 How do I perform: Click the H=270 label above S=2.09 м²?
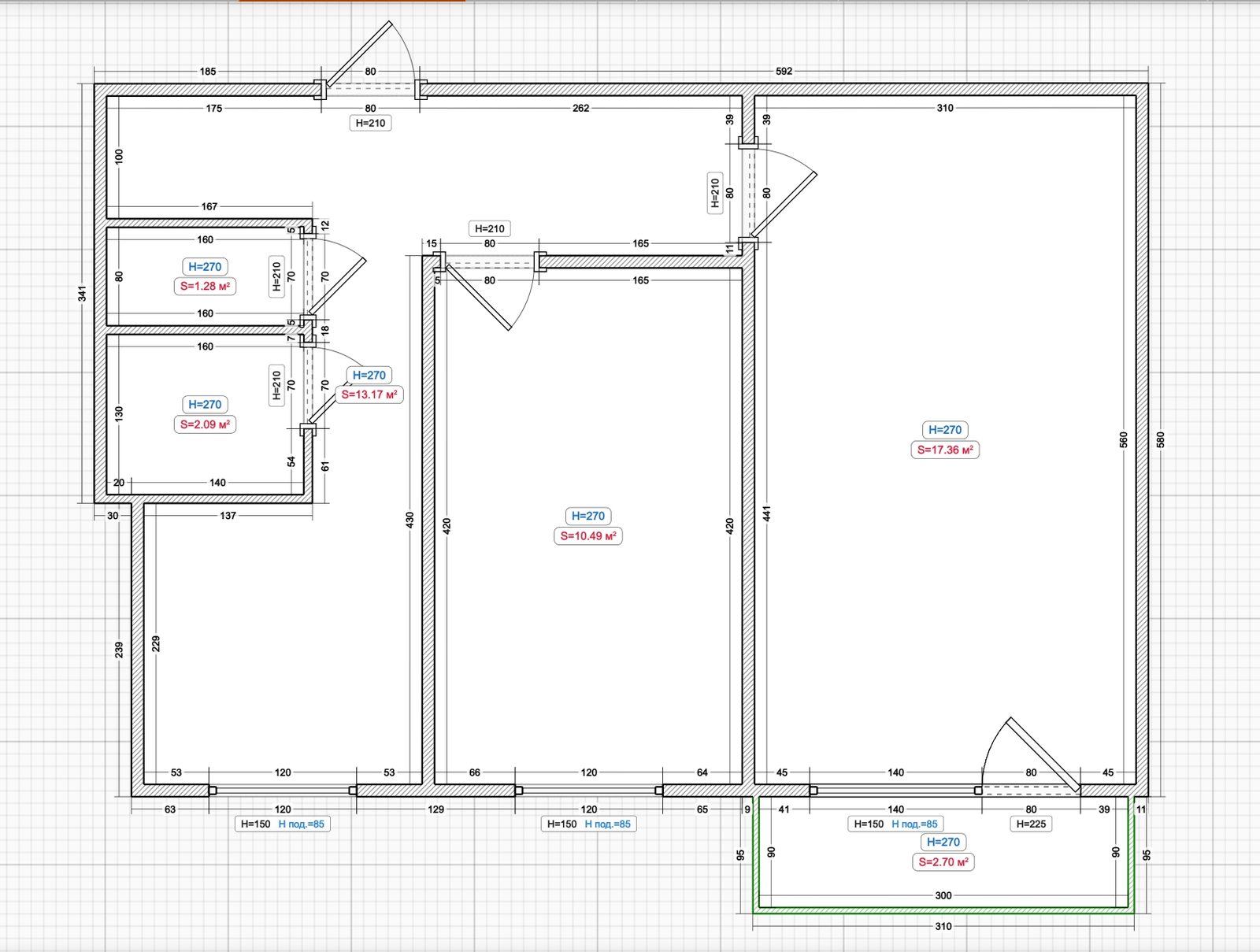pyautogui.click(x=205, y=405)
